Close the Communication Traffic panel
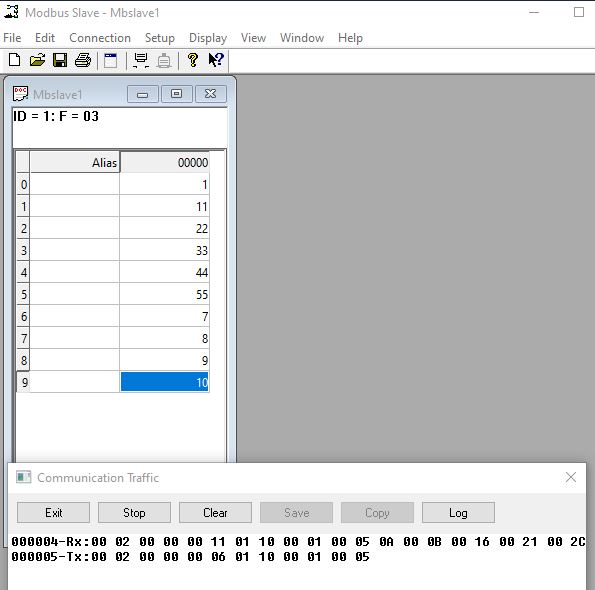The width and height of the screenshot is (595, 590). [x=571, y=477]
